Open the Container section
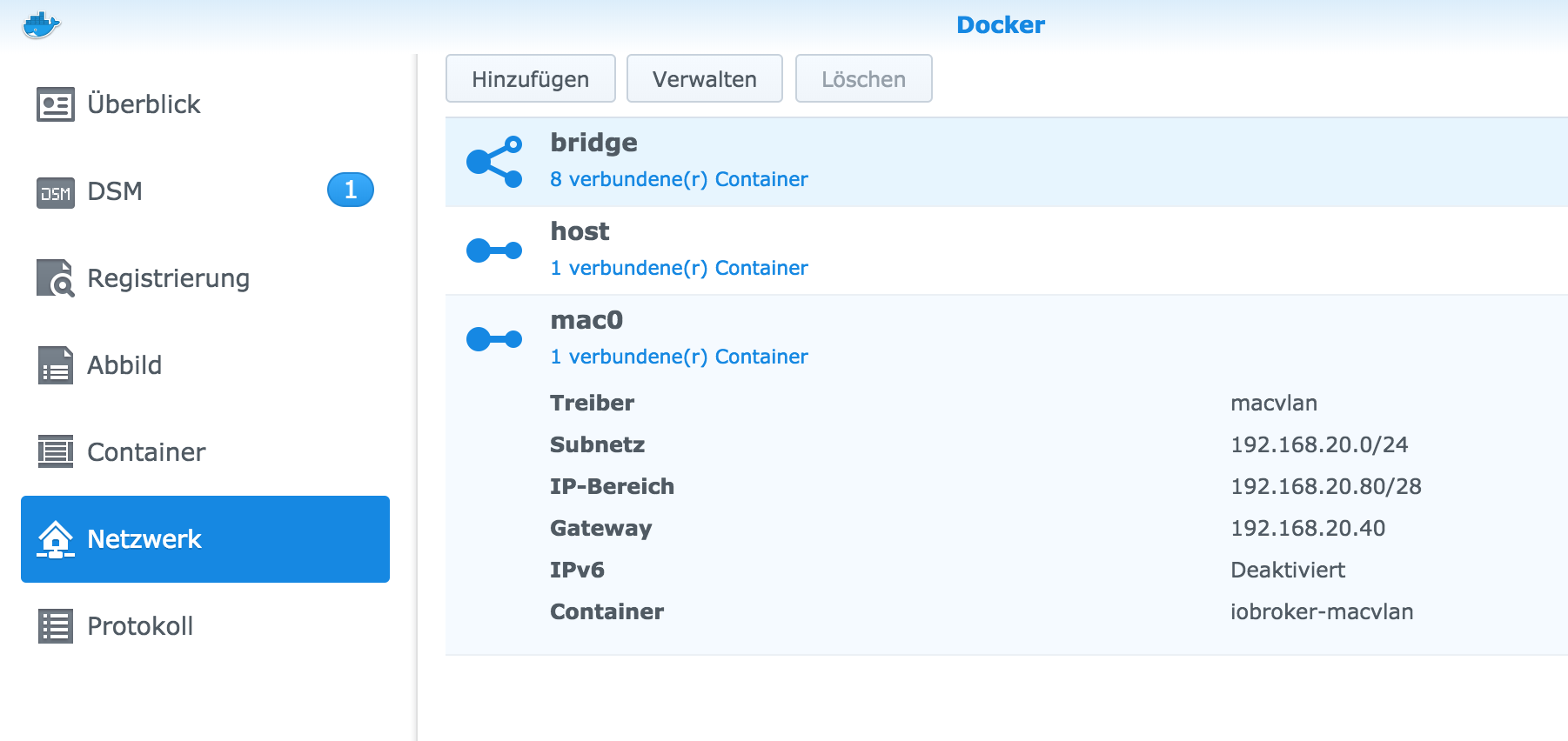The width and height of the screenshot is (1568, 741). [205, 452]
